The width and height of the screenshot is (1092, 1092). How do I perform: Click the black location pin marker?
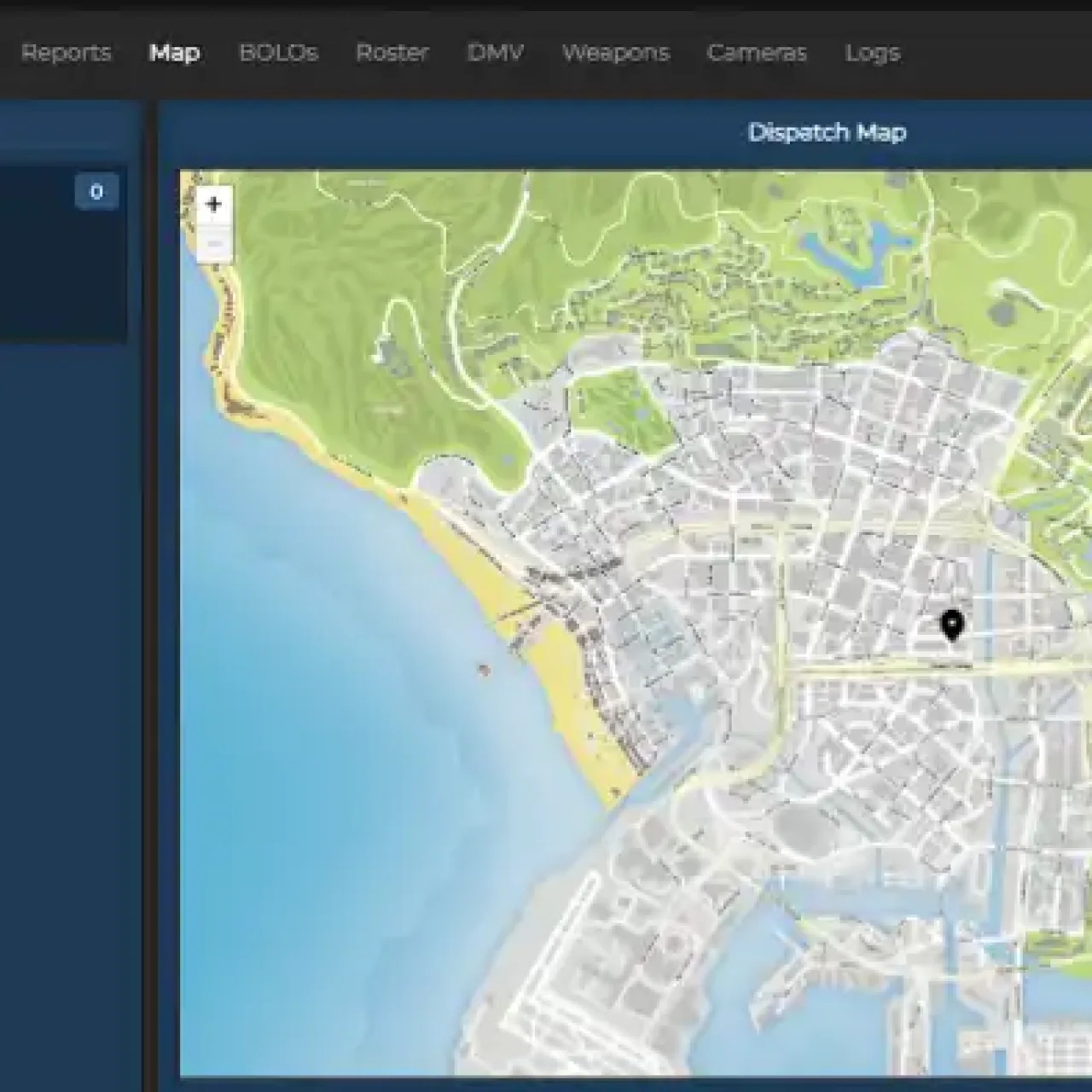[x=952, y=625]
